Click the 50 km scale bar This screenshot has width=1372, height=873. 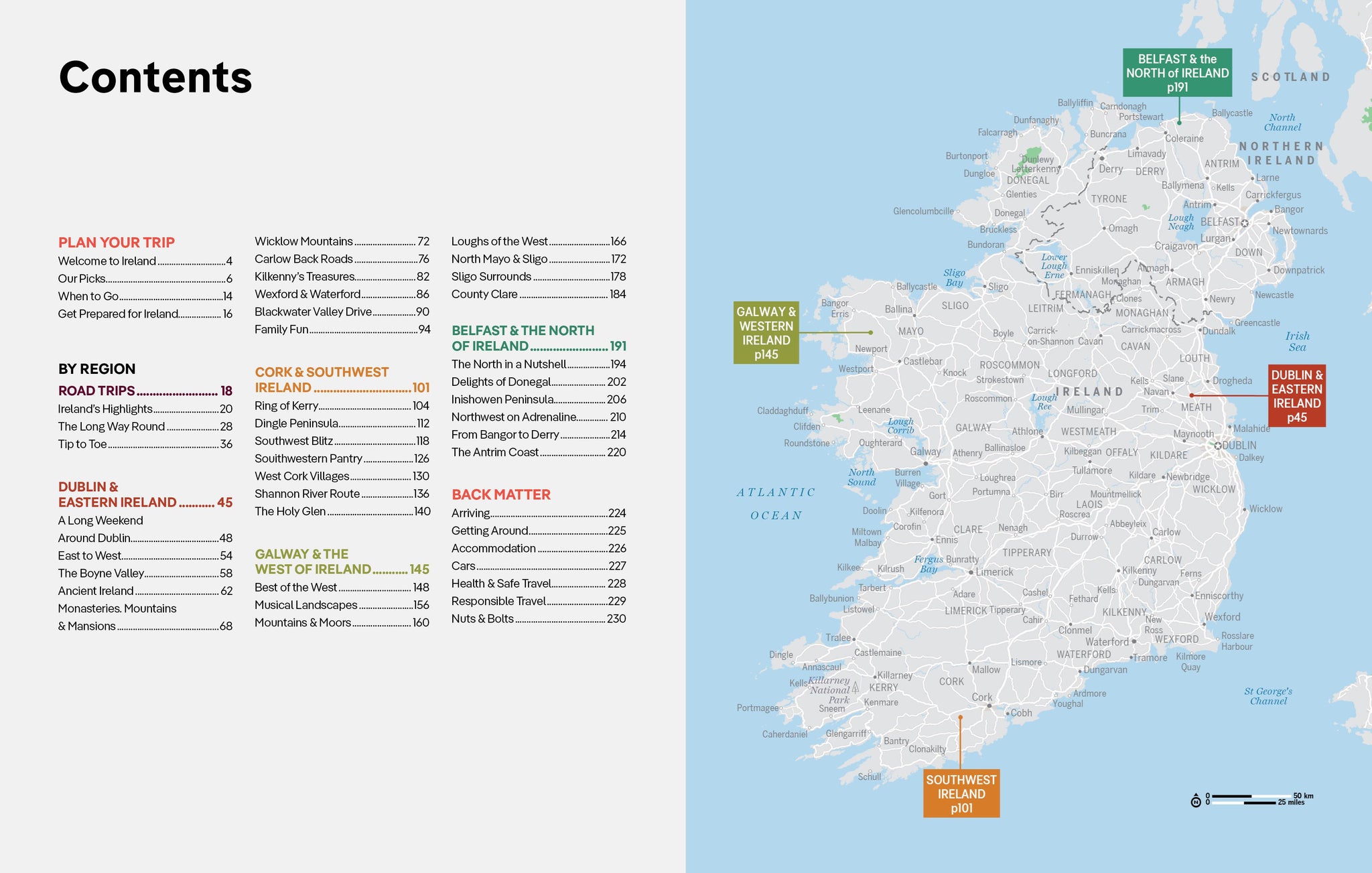1251,797
